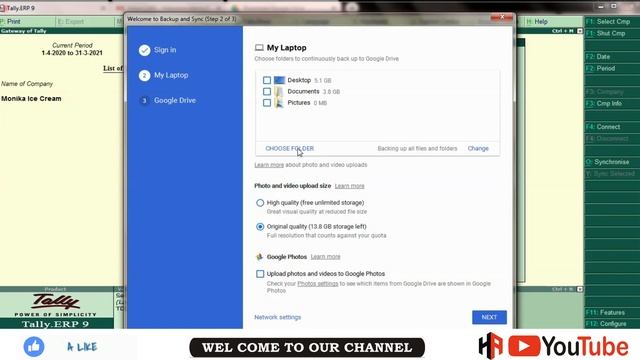Open Learn more about photo and video uploads

[x=269, y=165]
